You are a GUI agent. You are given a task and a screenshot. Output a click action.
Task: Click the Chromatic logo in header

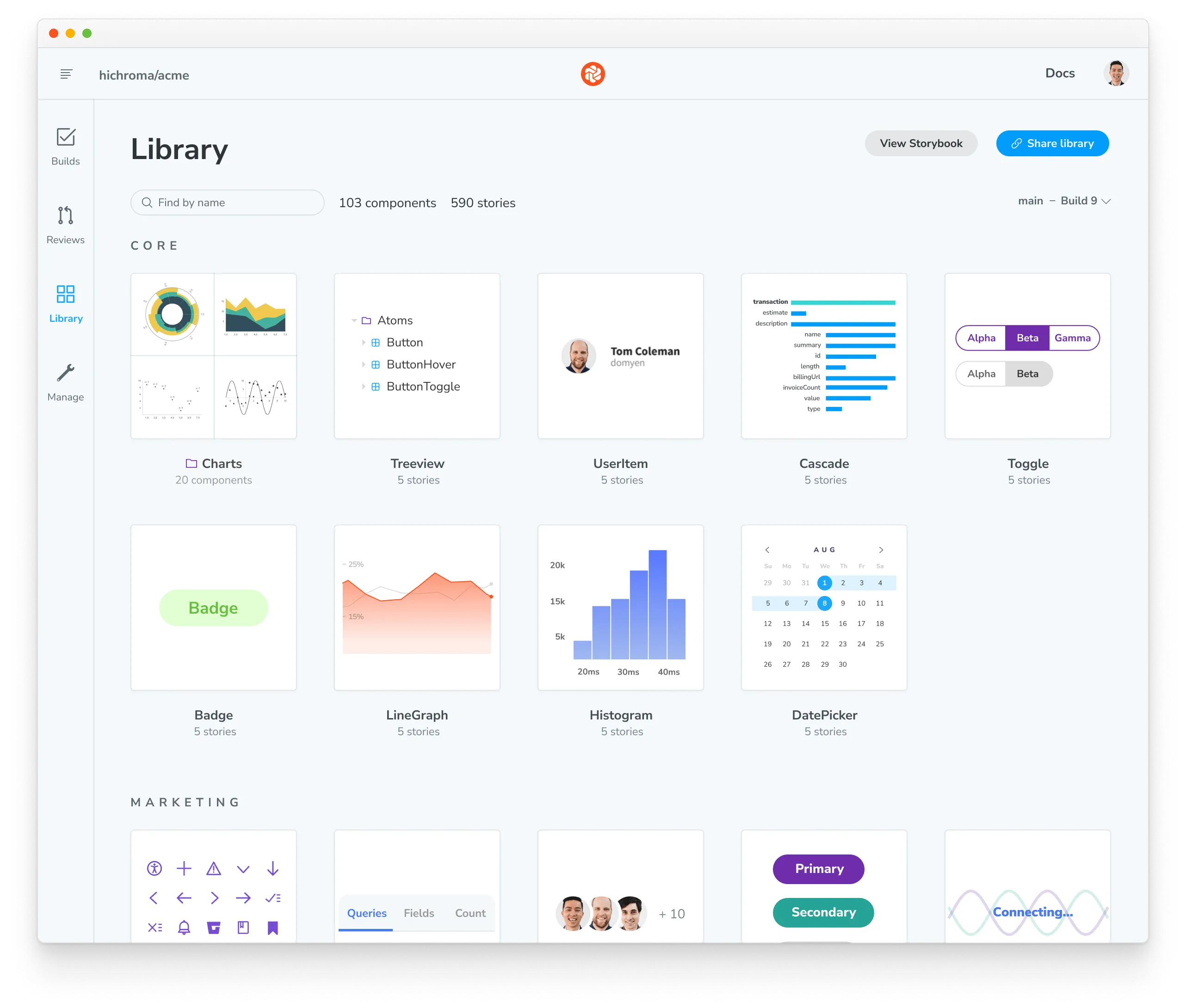tap(592, 73)
